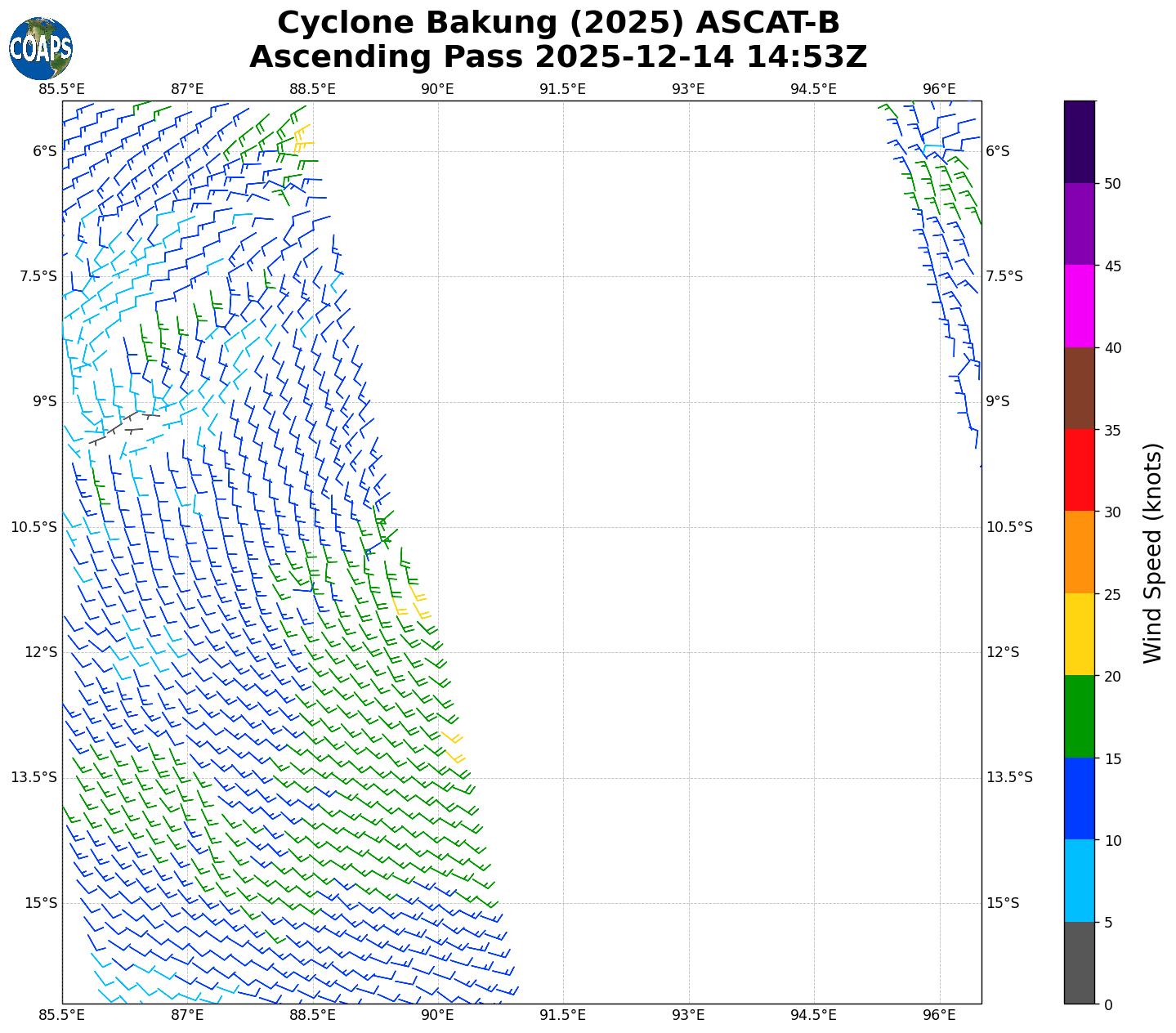Click the red 30-35 knots colorbar segment
Screen dimensions: 1176x1033
pos(1079,470)
